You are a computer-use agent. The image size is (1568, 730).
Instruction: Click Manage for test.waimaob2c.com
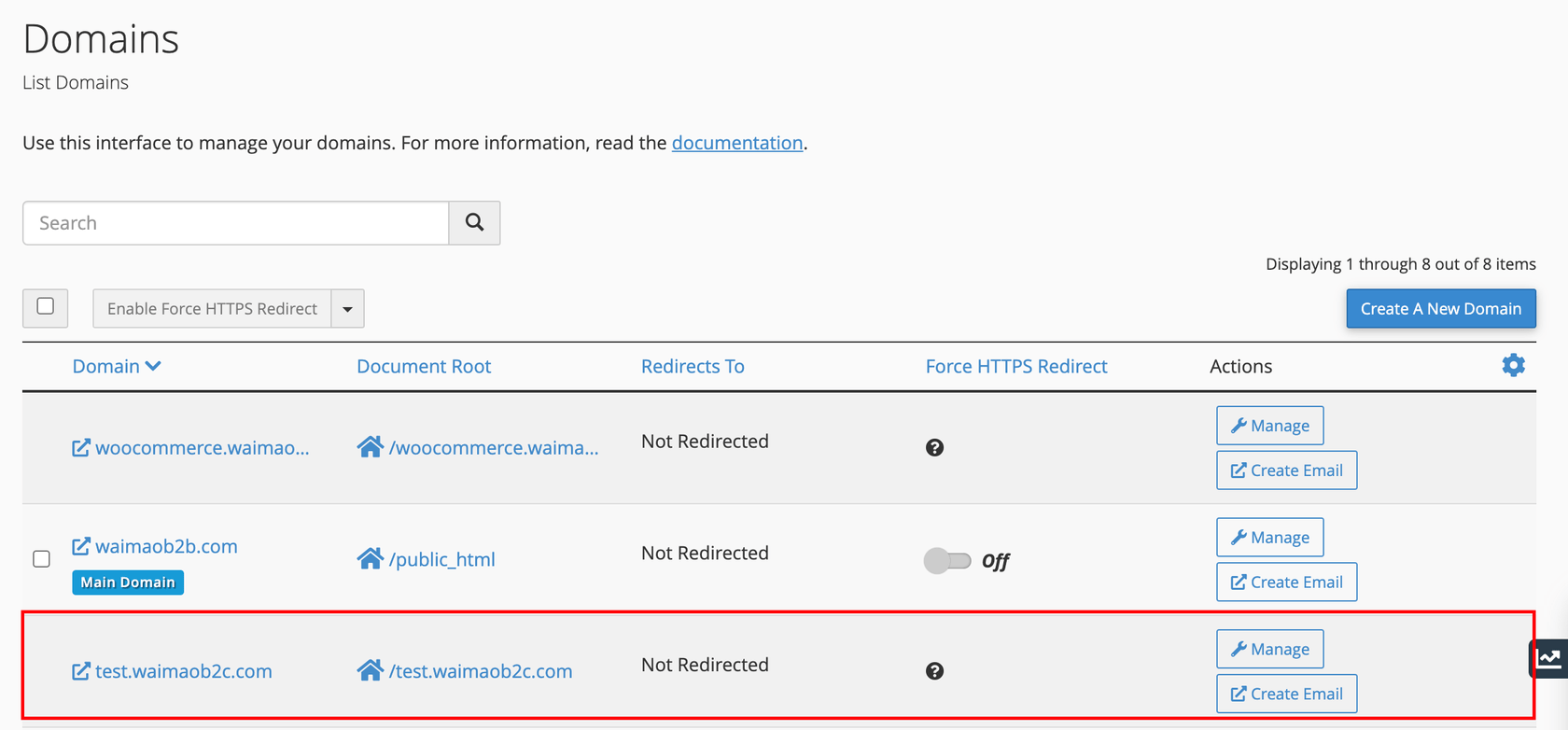tap(1269, 649)
